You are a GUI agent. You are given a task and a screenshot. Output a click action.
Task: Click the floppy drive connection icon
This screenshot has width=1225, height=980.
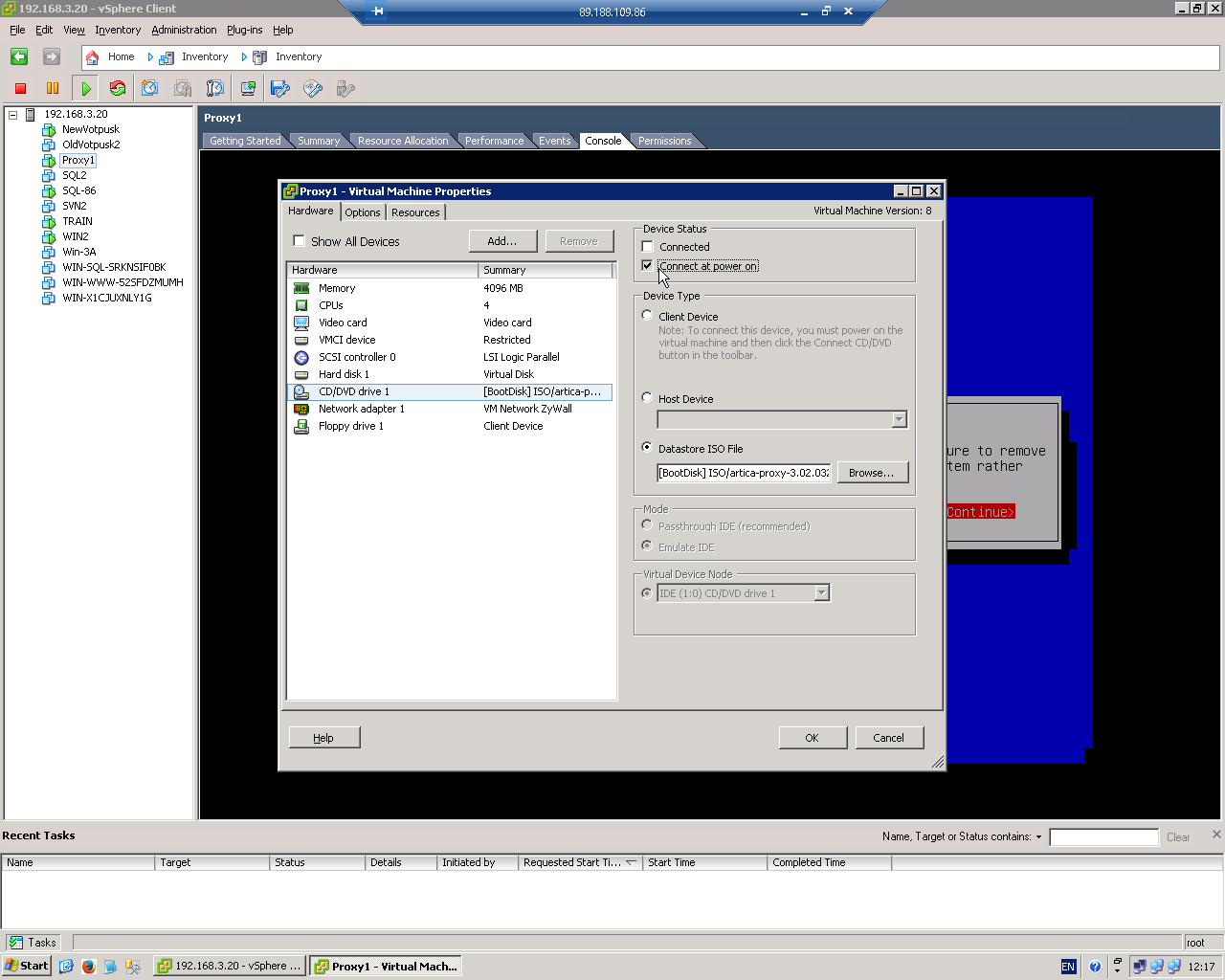280,88
